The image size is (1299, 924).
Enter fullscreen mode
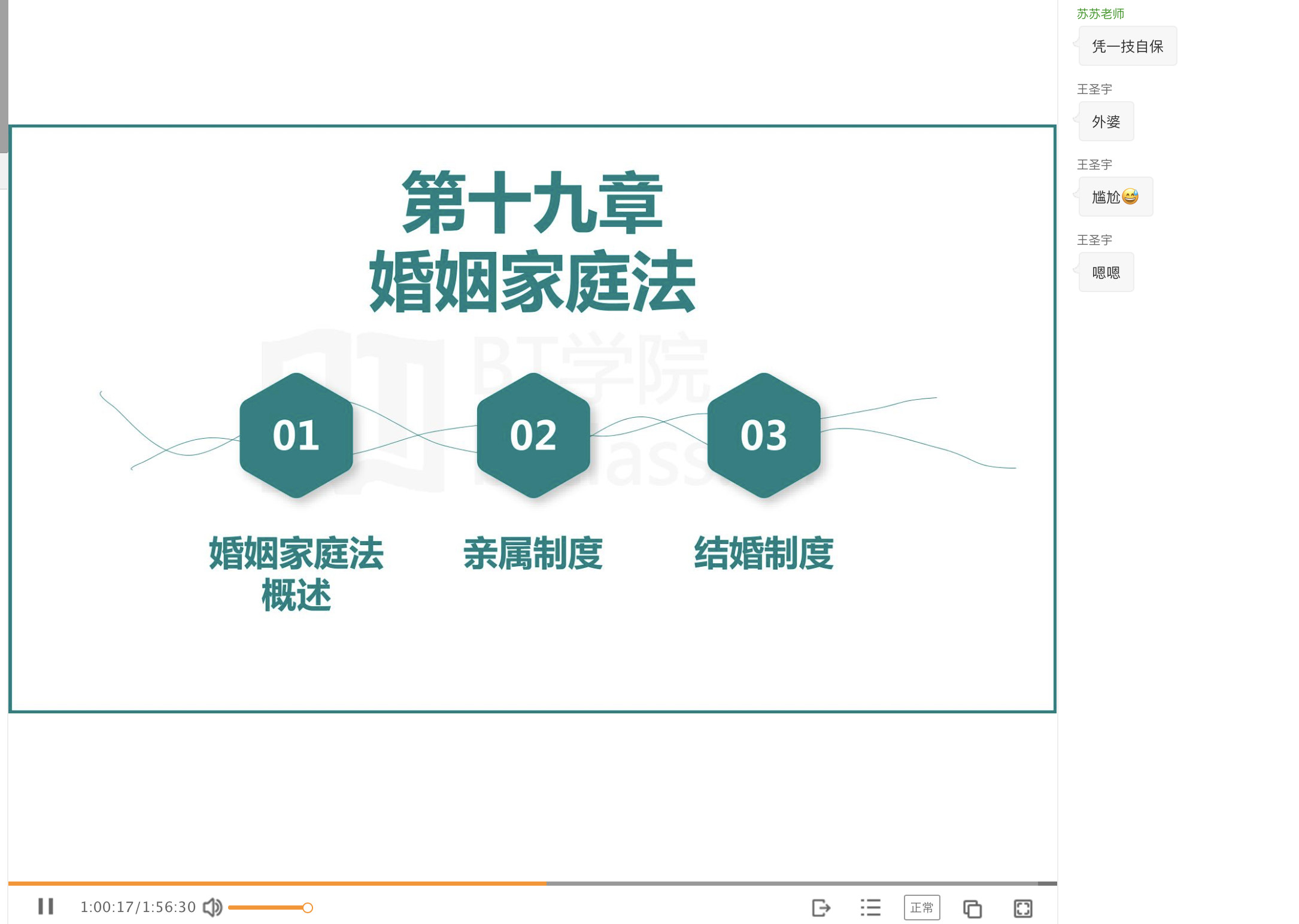pos(1023,908)
